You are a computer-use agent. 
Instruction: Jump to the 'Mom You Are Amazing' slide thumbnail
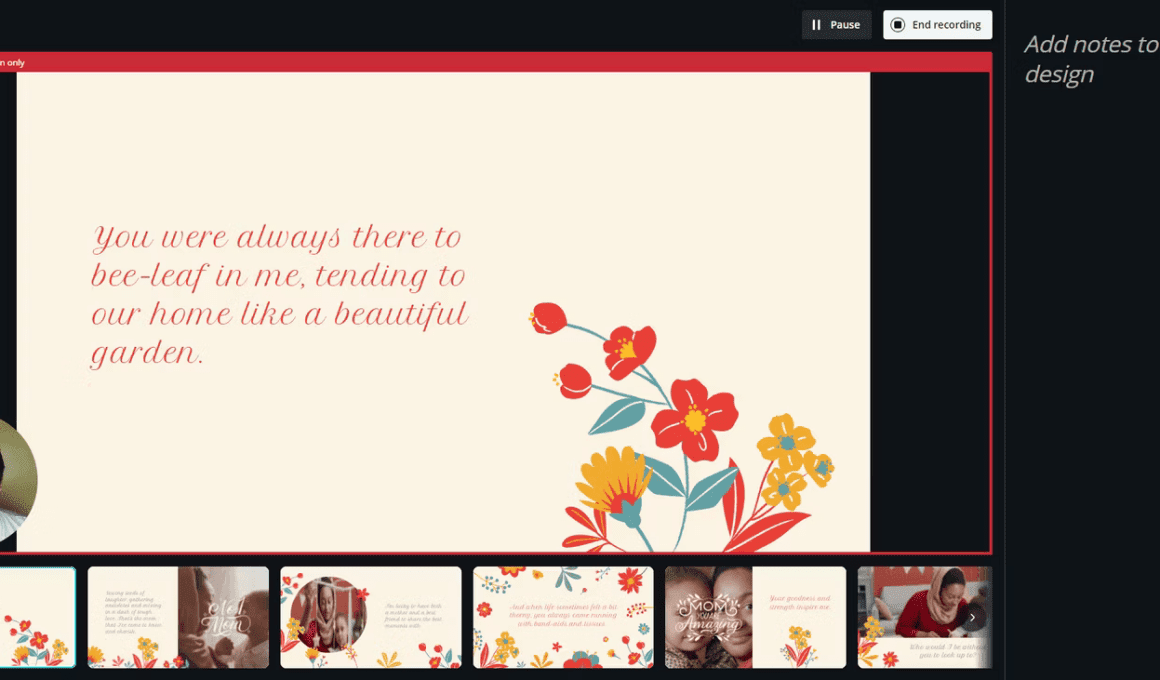point(755,617)
